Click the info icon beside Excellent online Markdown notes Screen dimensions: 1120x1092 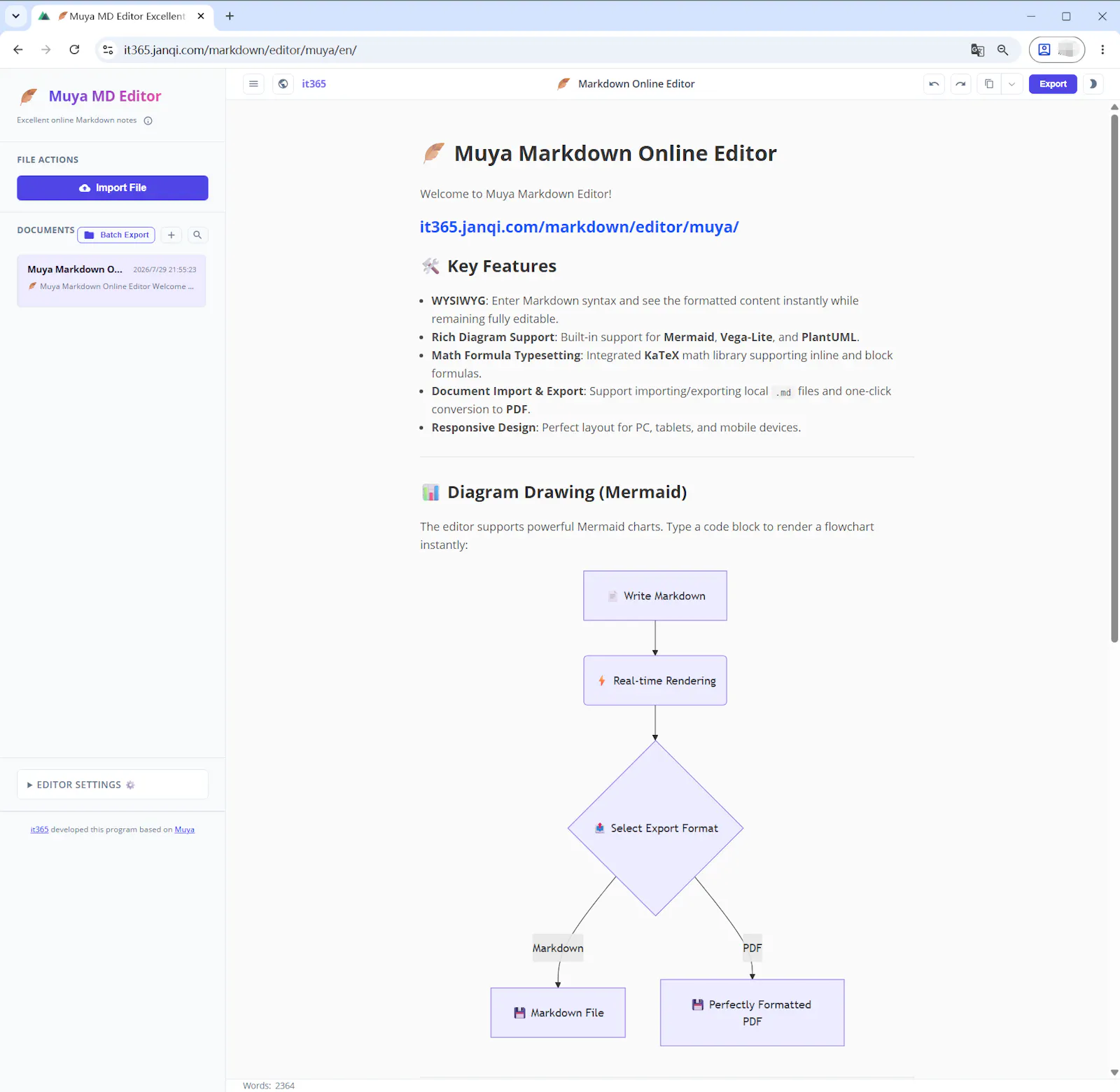(148, 120)
